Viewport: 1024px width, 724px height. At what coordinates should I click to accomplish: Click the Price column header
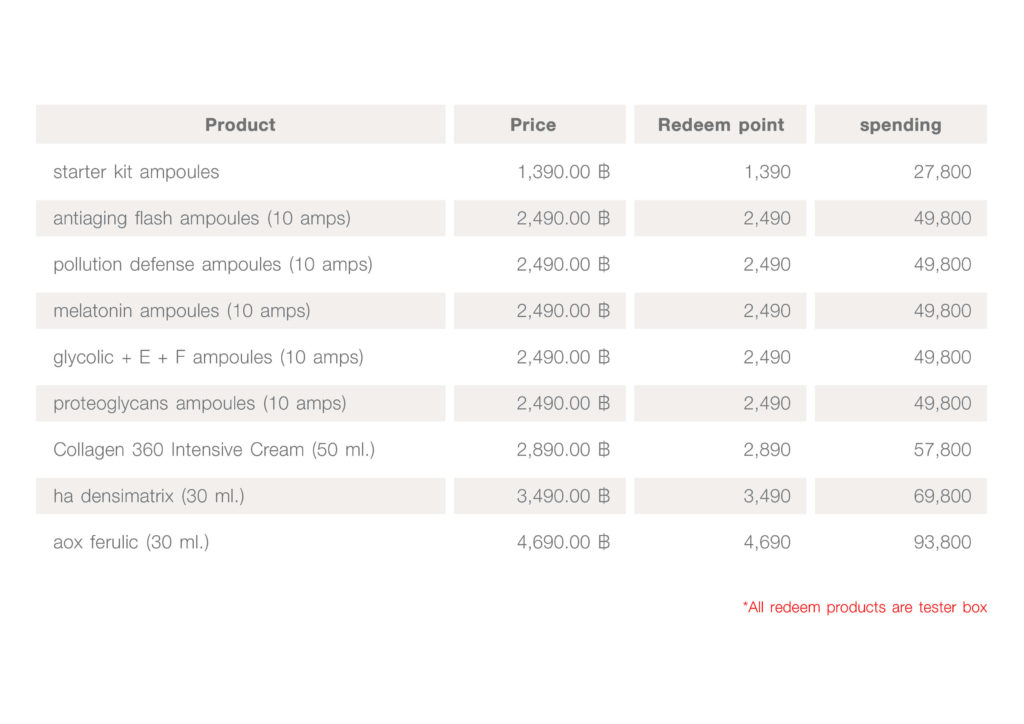pos(533,125)
